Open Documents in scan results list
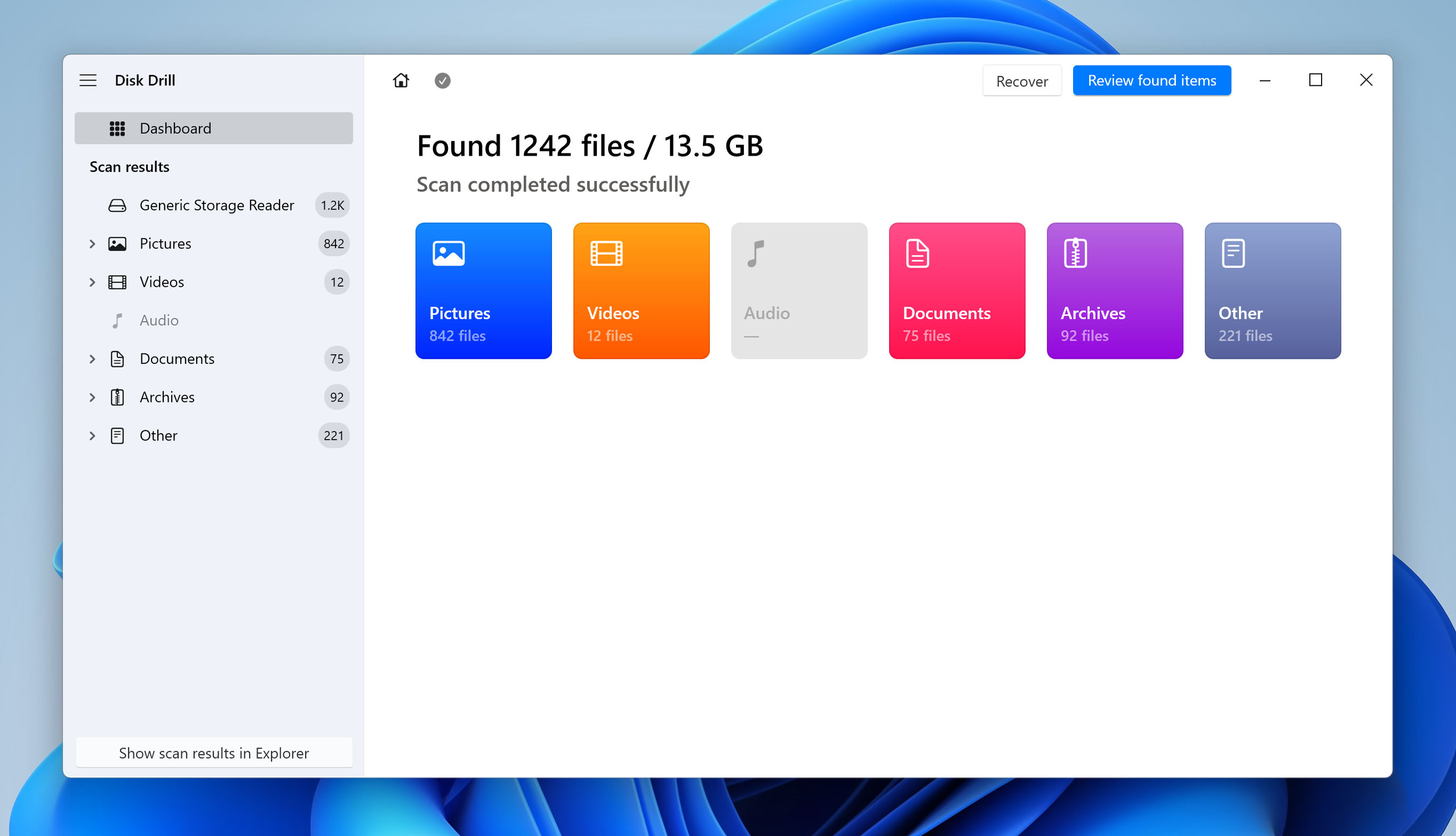Image resolution: width=1456 pixels, height=836 pixels. pyautogui.click(x=214, y=359)
